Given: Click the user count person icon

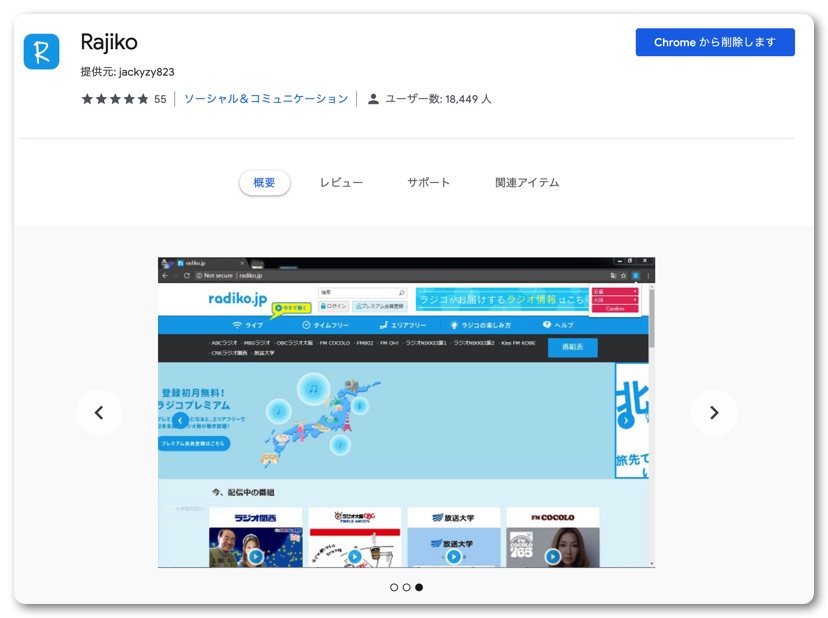Looking at the screenshot, I should pos(373,99).
